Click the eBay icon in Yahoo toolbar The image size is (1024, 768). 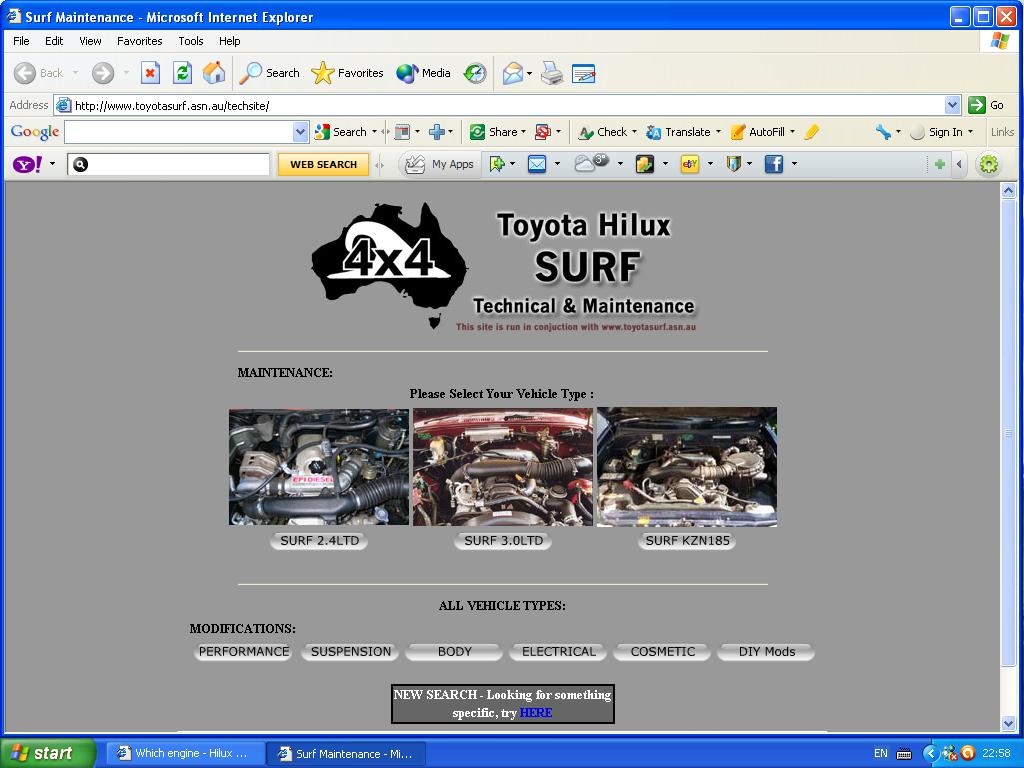[690, 164]
